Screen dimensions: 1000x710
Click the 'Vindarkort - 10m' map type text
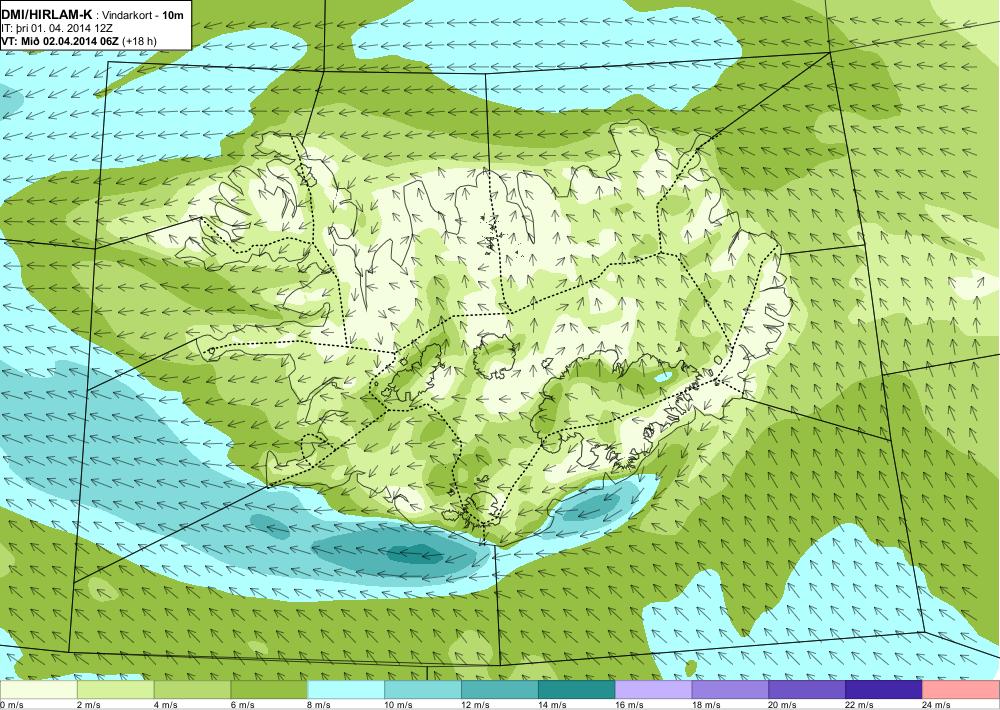click(x=144, y=15)
